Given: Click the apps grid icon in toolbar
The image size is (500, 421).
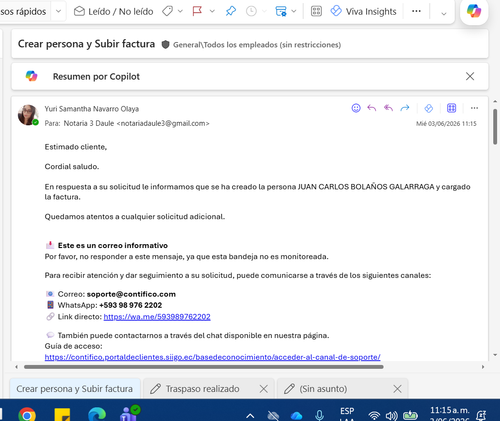Looking at the screenshot, I should tap(316, 11).
